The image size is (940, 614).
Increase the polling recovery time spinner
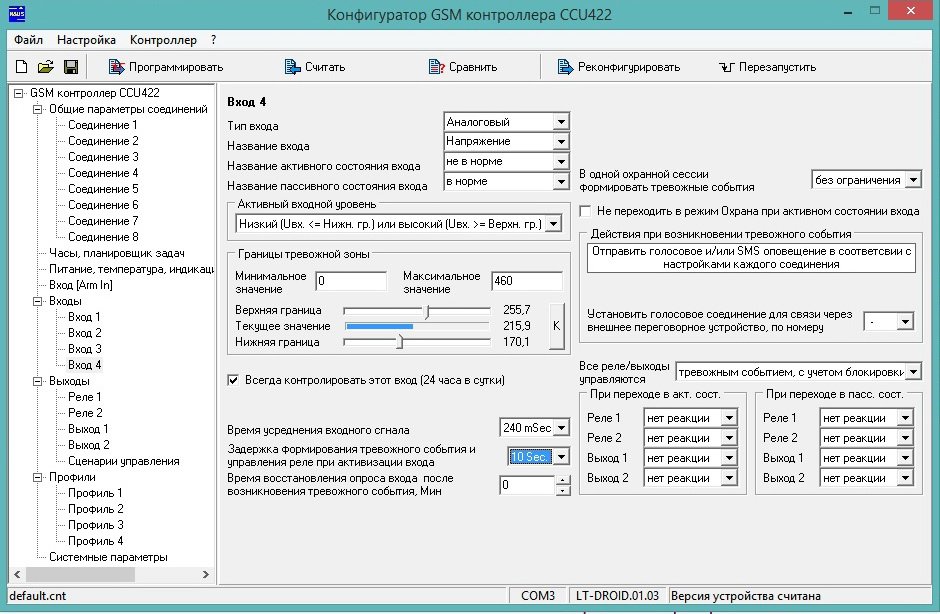pyautogui.click(x=562, y=480)
